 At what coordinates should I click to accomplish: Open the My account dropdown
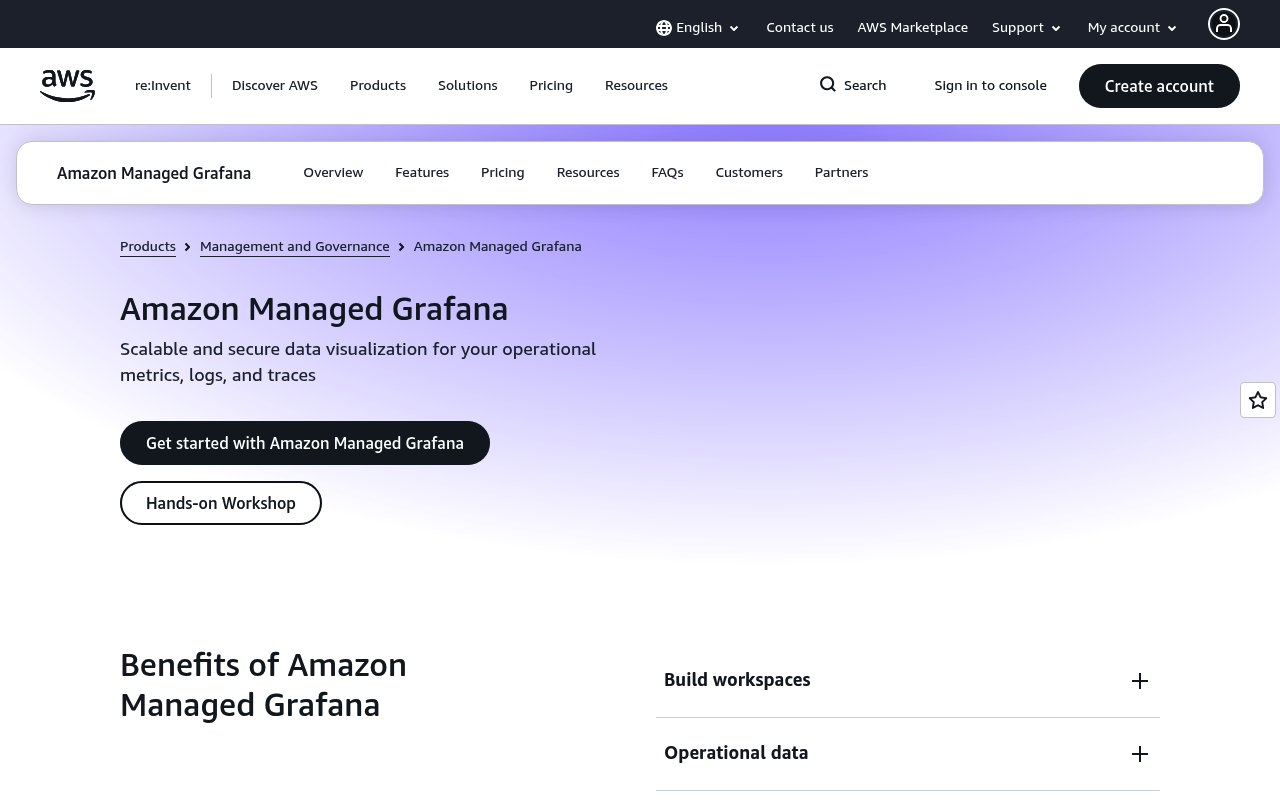pos(1133,28)
